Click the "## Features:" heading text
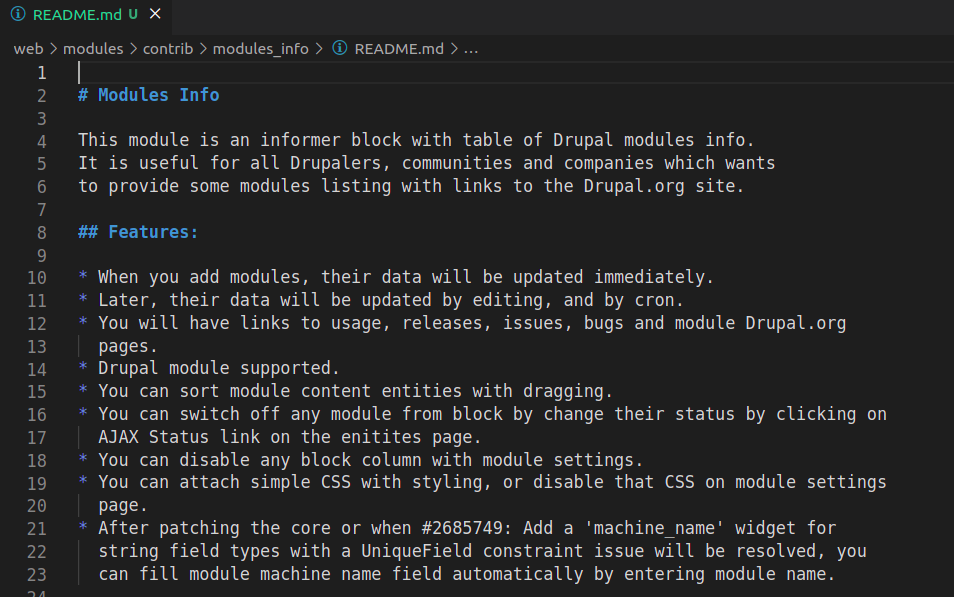Screen dimensions: 954x597 pos(137,231)
